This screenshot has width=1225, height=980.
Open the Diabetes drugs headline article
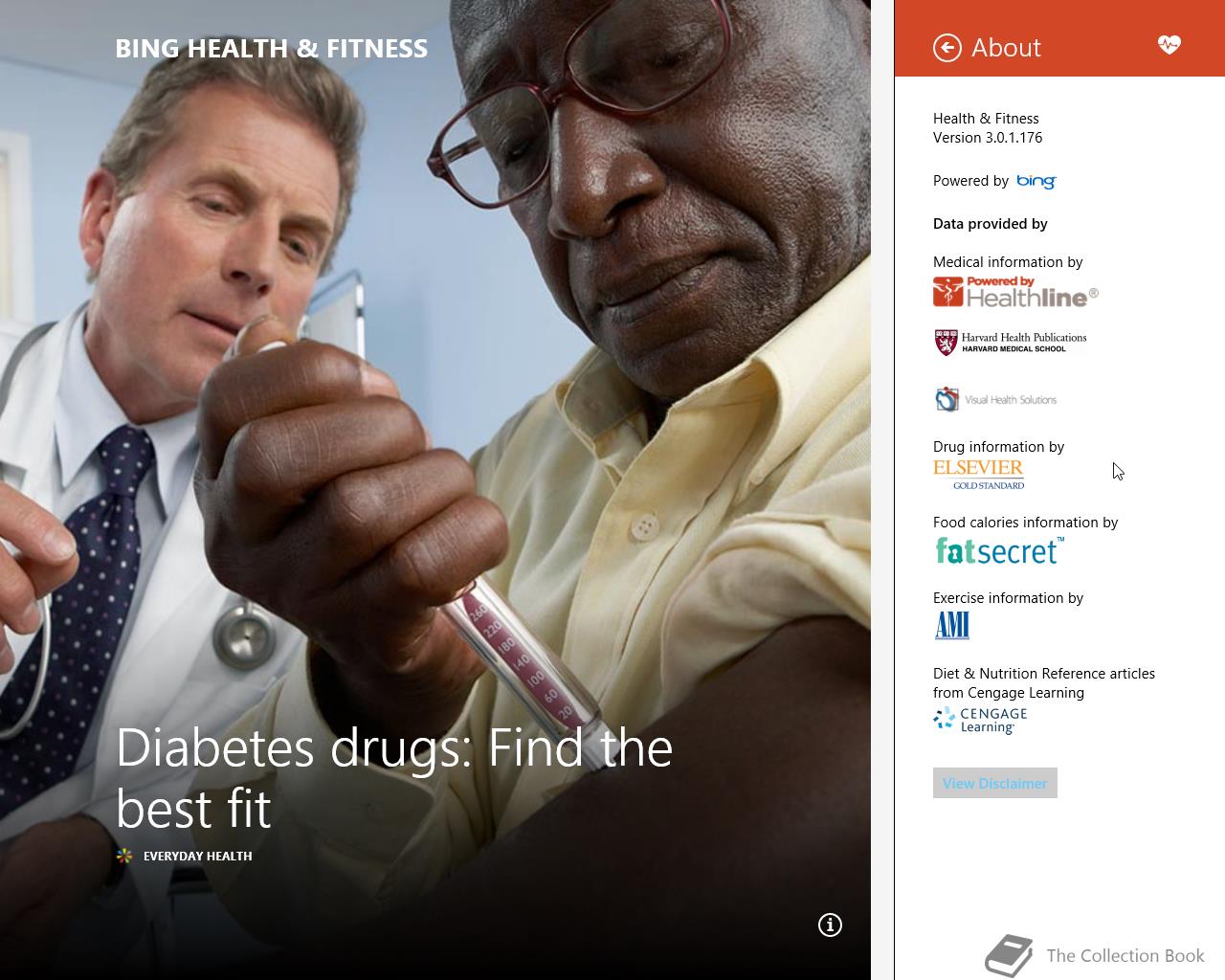(x=394, y=777)
